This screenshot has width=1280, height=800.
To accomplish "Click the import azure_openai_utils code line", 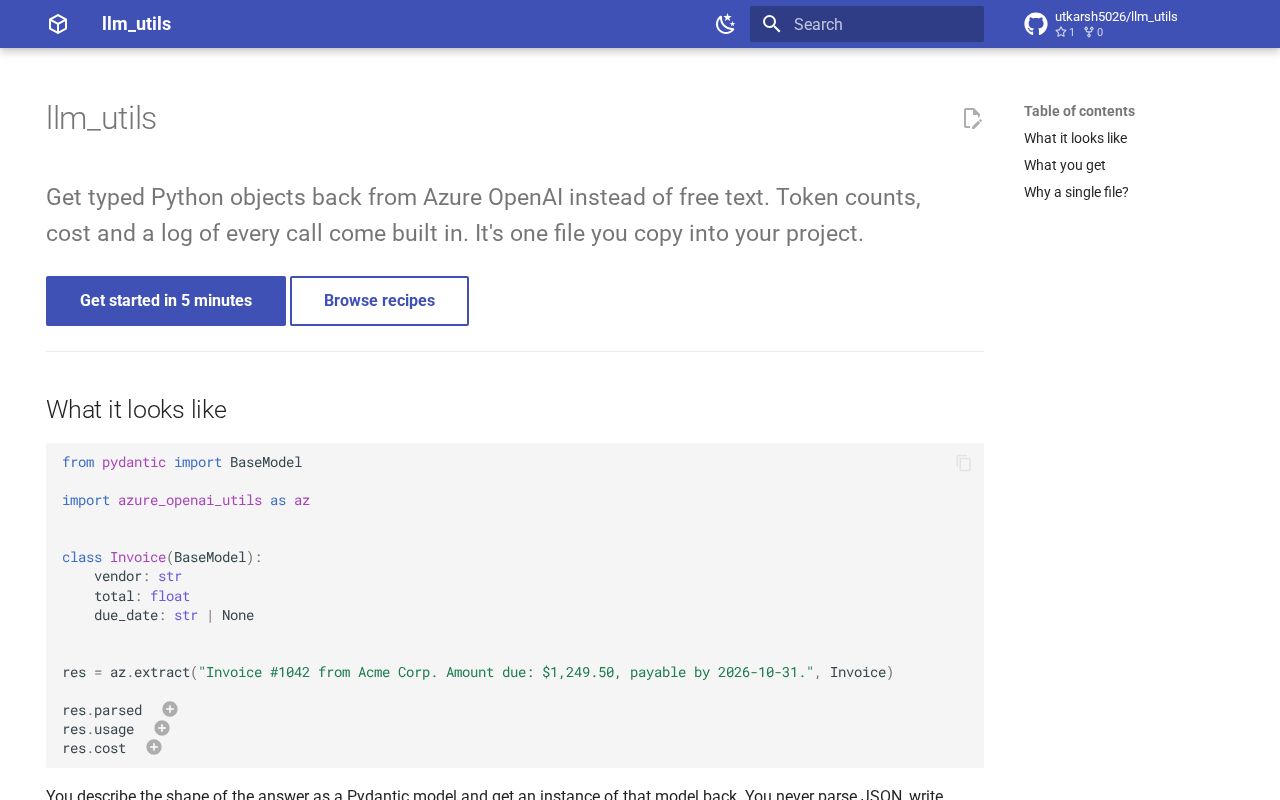I will click(x=186, y=500).
